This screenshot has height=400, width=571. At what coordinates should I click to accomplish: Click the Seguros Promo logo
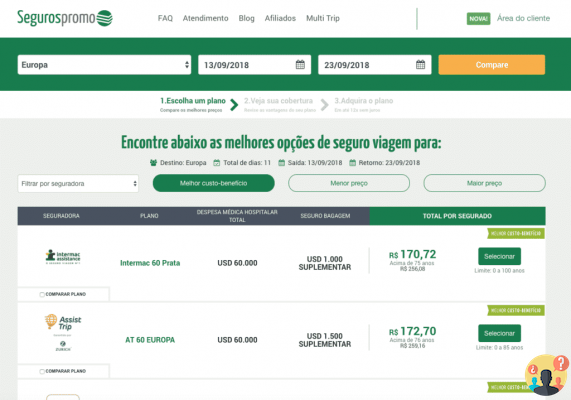tap(65, 18)
